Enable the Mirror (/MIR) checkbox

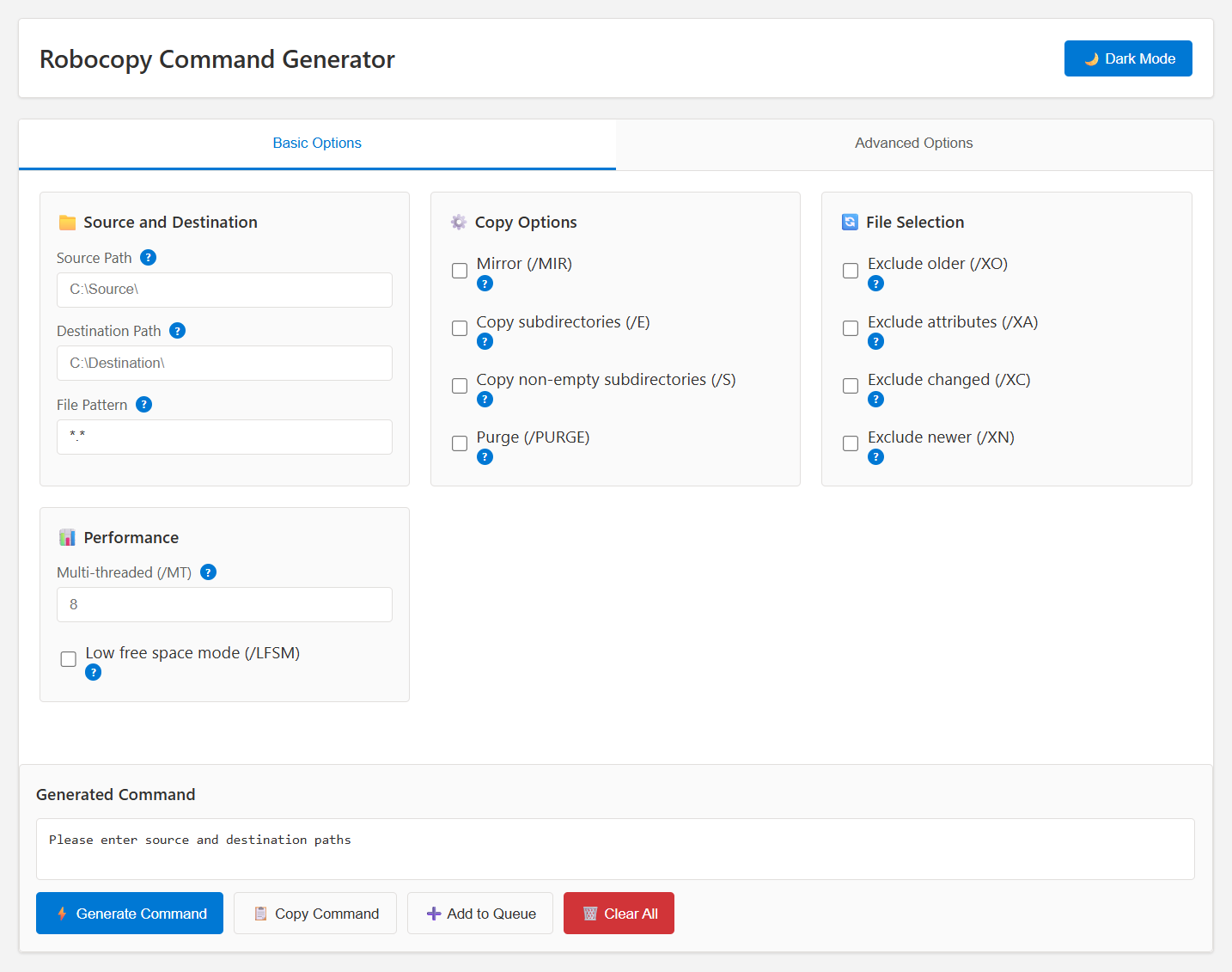point(460,271)
